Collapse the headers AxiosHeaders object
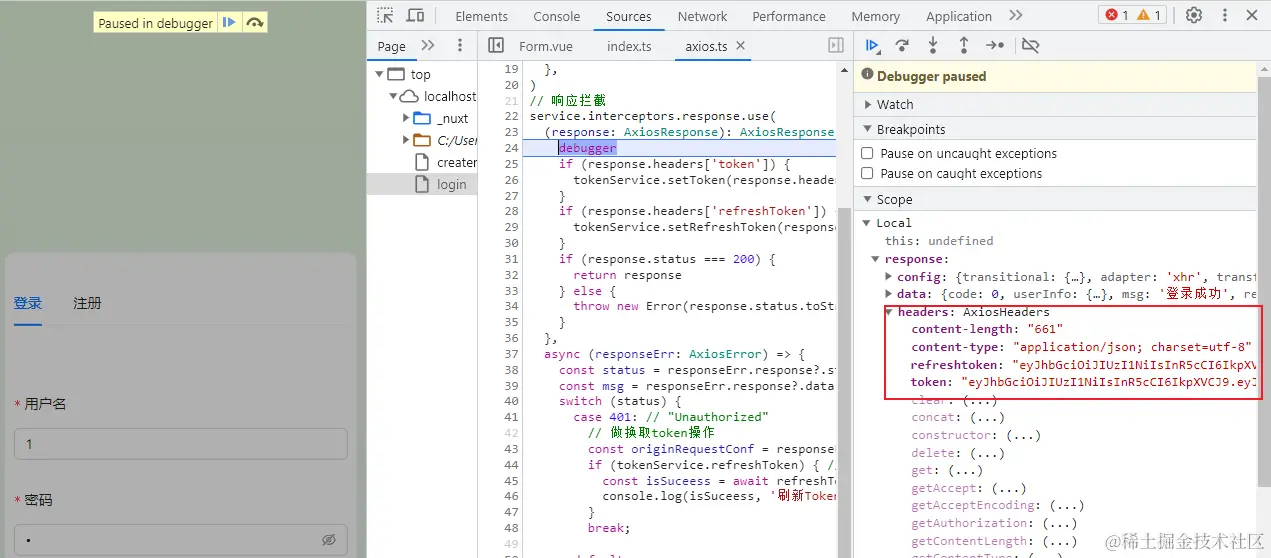Screen dimensions: 1271x558 coord(889,312)
